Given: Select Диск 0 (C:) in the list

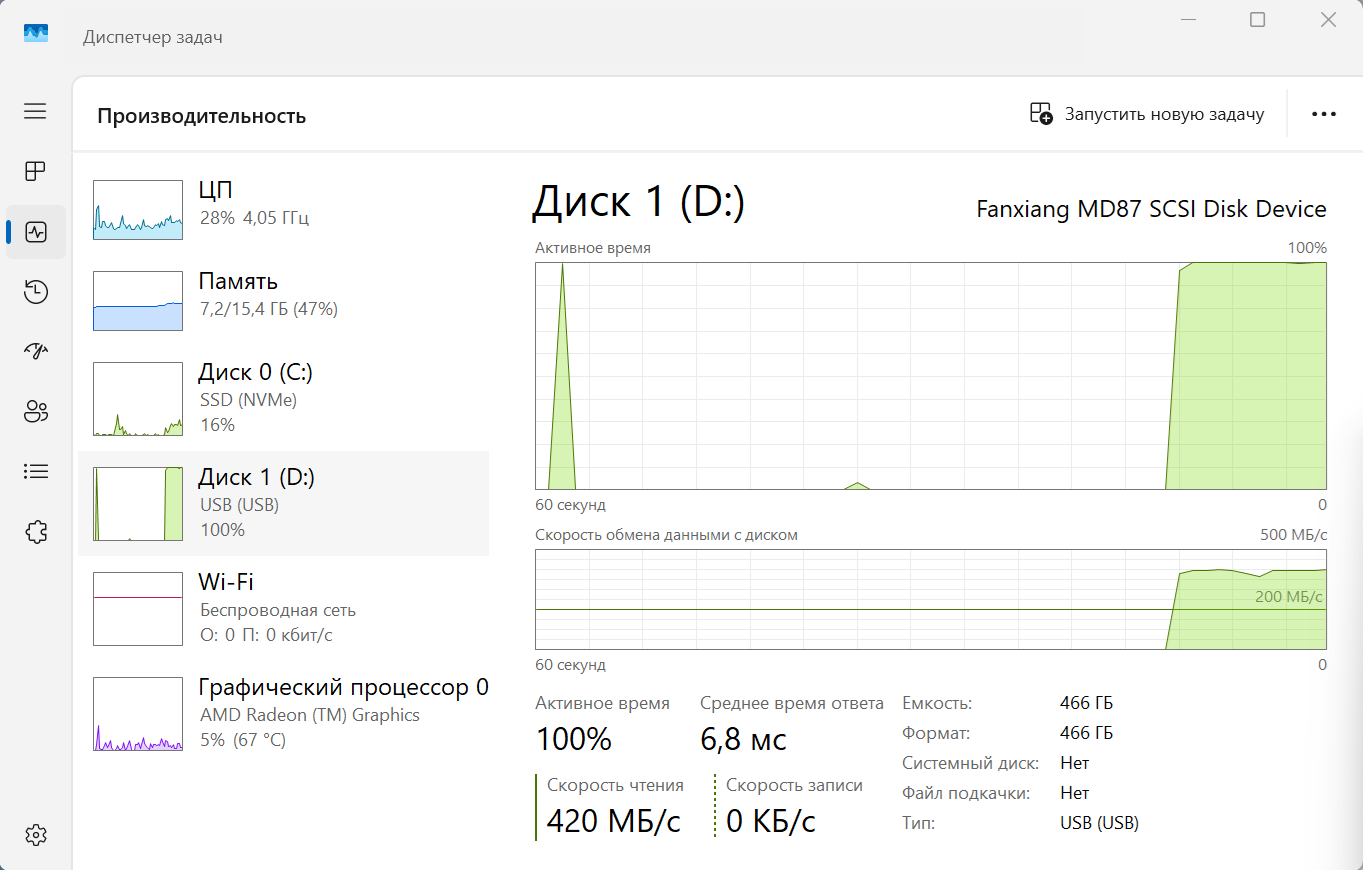Looking at the screenshot, I should (x=283, y=398).
